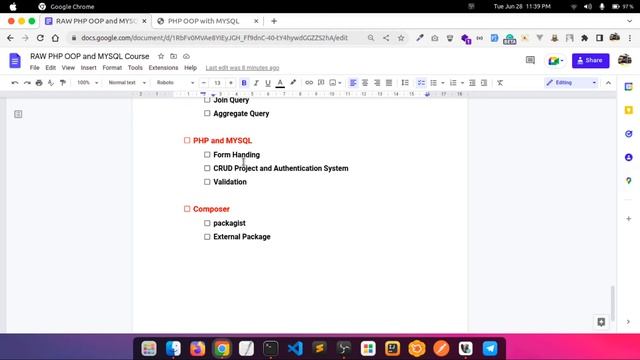Expand bulleted list options arrow
The height and width of the screenshot is (360, 640).
(443, 83)
